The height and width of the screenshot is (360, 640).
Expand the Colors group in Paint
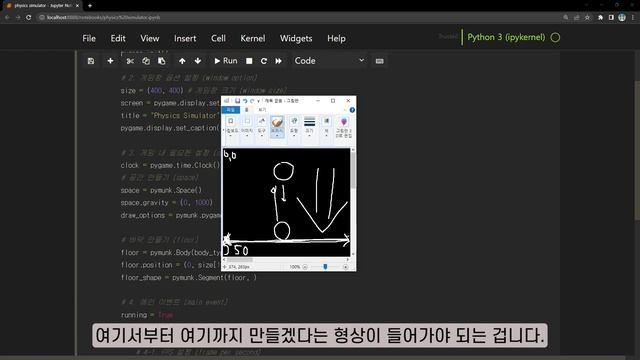coord(326,126)
